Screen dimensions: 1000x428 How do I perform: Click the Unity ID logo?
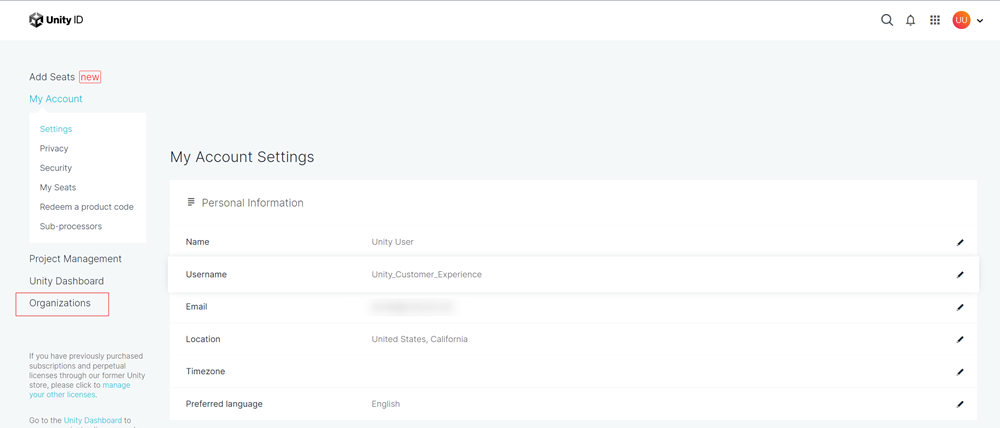click(56, 20)
